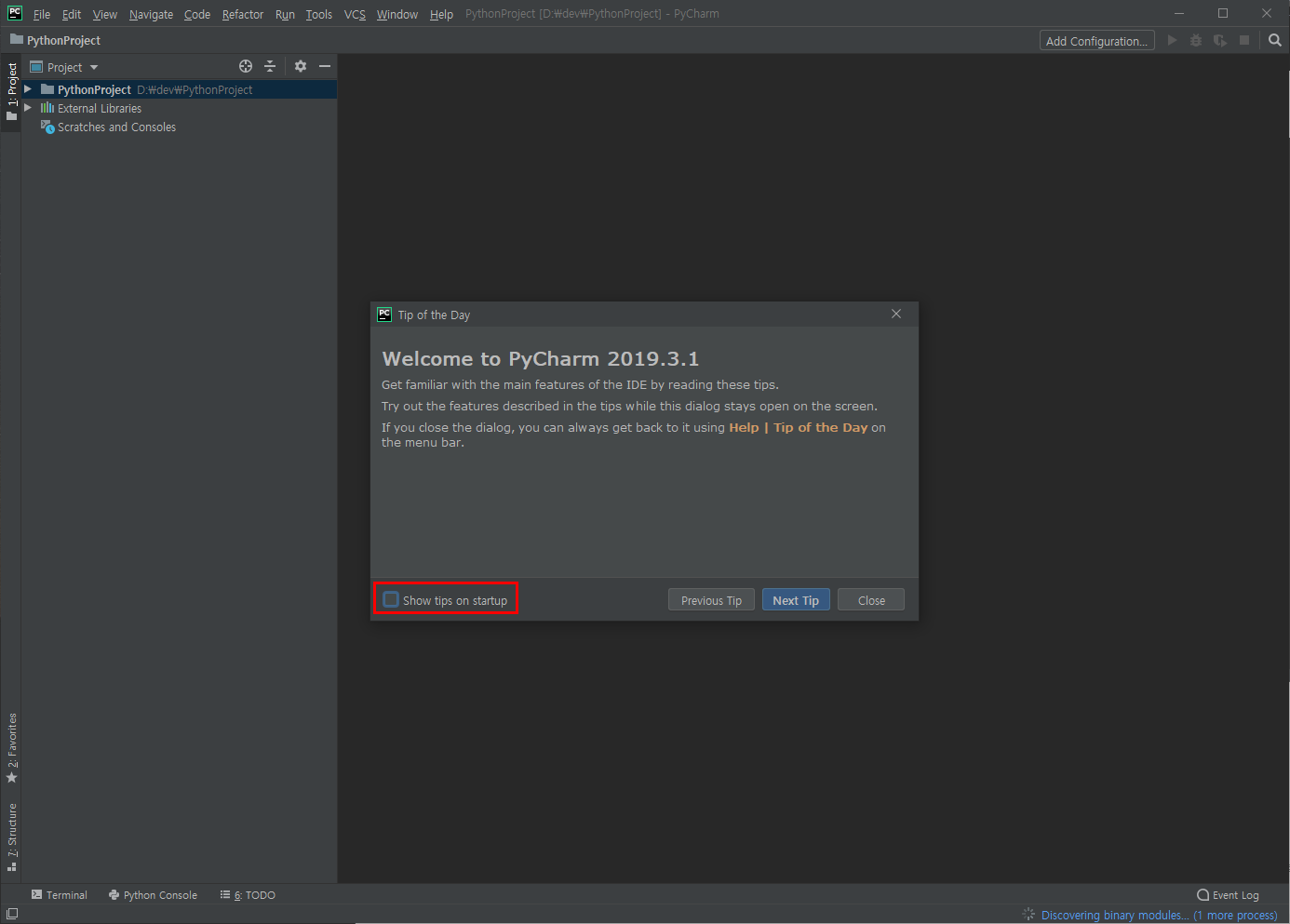Click the Collapse All icon in Project panel
This screenshot has height=924, width=1290.
[270, 66]
